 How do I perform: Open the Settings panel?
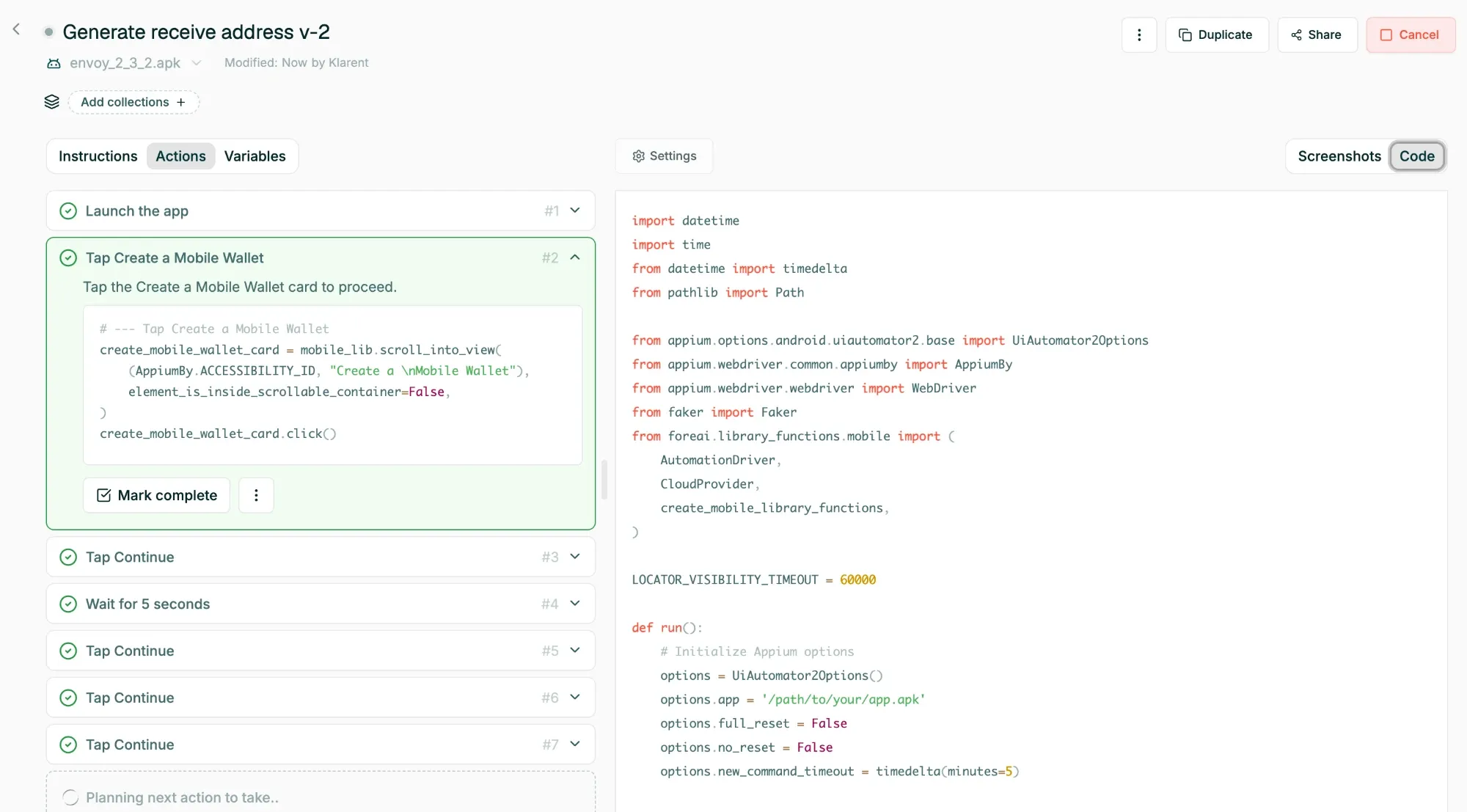[x=665, y=156]
